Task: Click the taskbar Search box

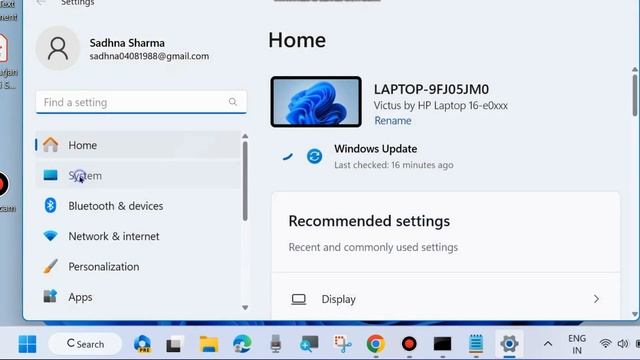Action: 85,344
